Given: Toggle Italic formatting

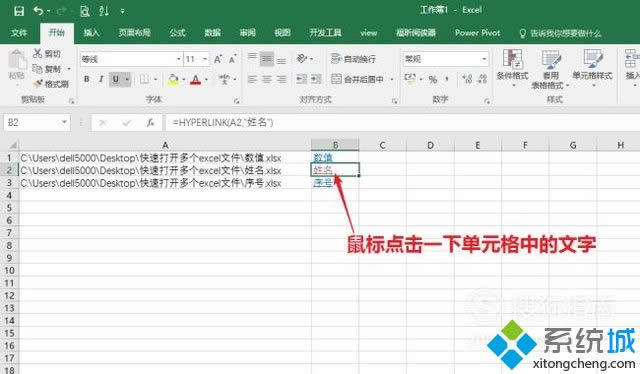Looking at the screenshot, I should pos(101,79).
